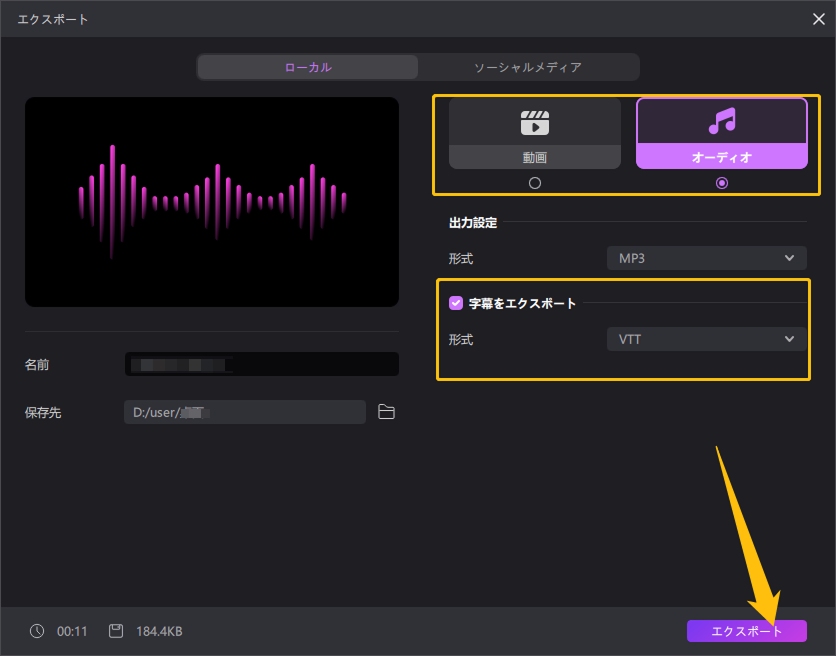Viewport: 836px width, 656px height.
Task: Select the オーディオ music note icon
Action: 721,123
